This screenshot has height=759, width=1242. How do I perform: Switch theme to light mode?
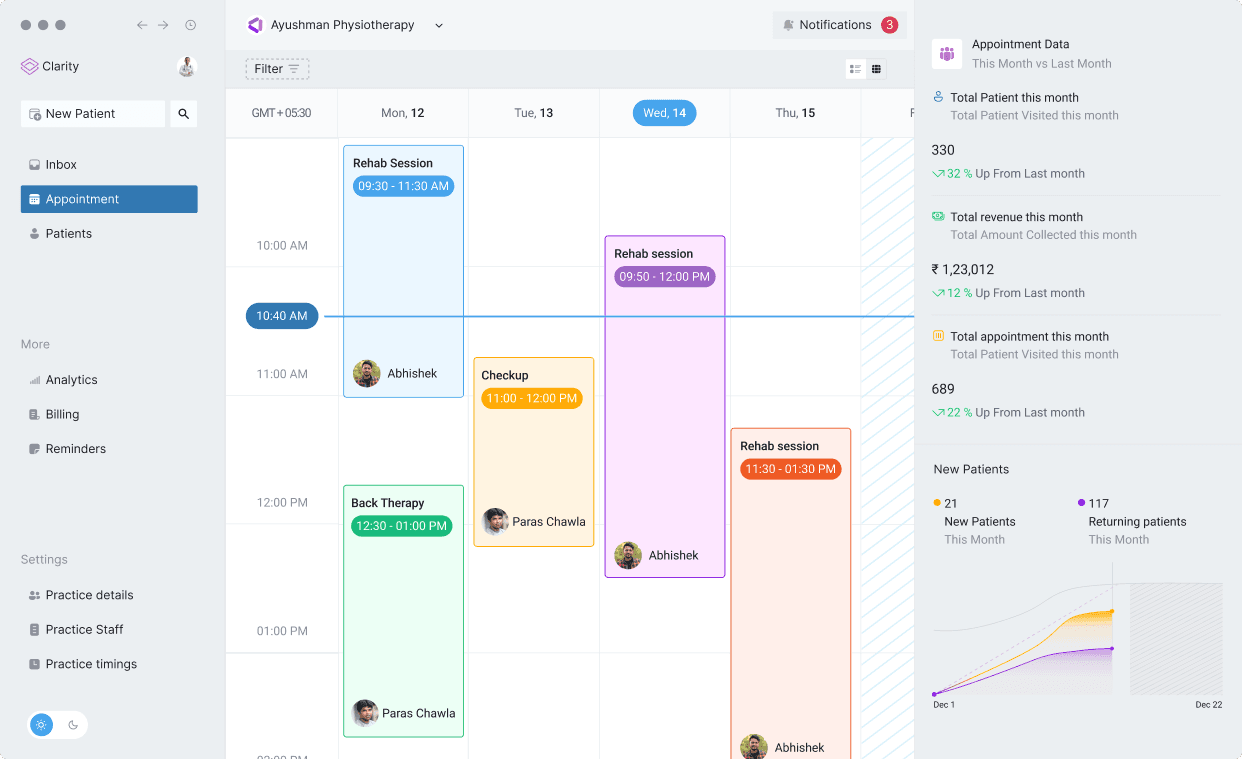41,724
